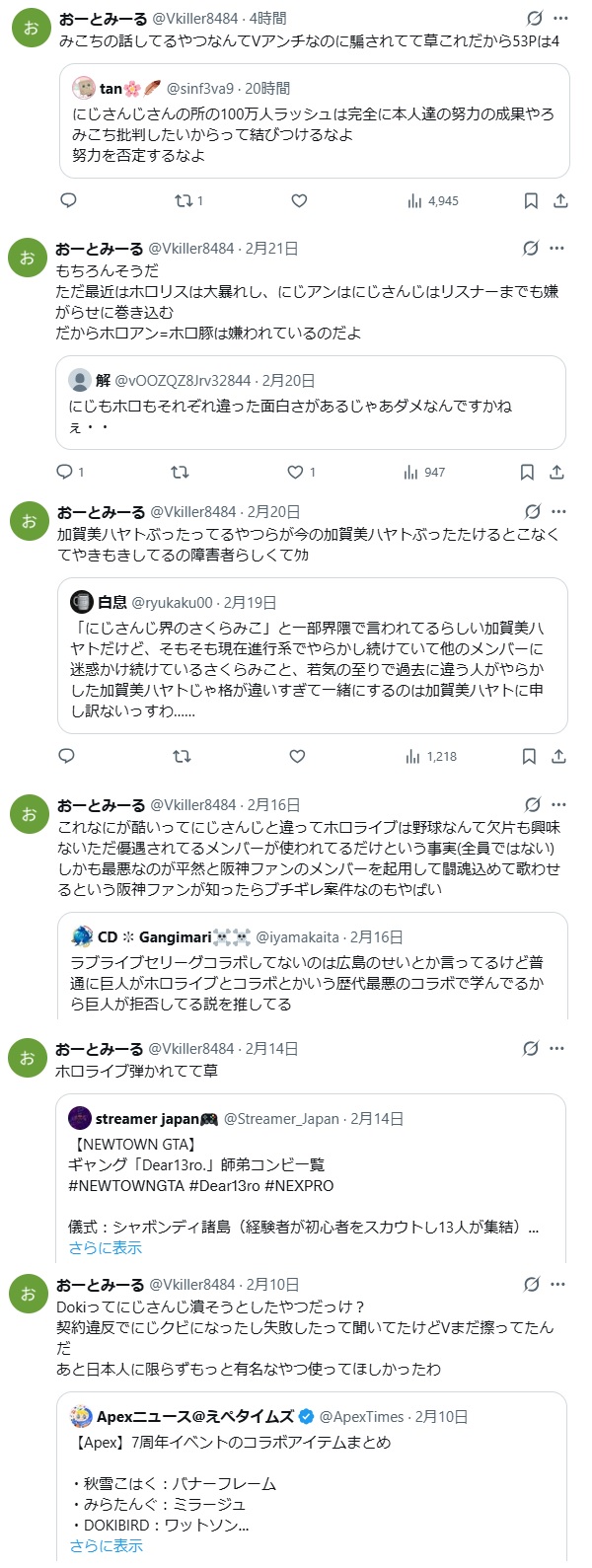
Task: Bookmark the tweet with 4,945 views
Action: [x=531, y=200]
